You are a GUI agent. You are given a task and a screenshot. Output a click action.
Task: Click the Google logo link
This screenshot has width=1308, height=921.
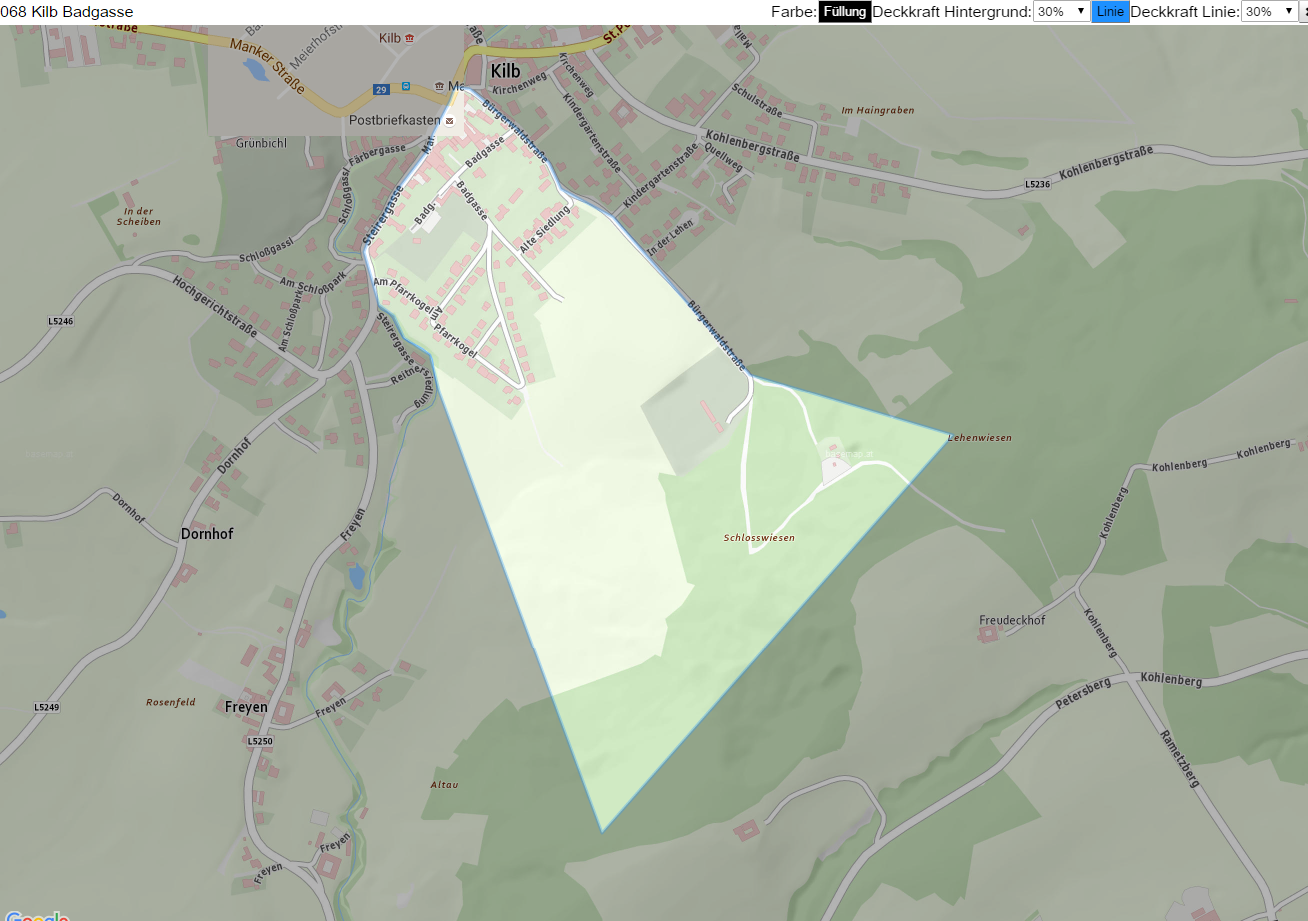click(x=38, y=915)
